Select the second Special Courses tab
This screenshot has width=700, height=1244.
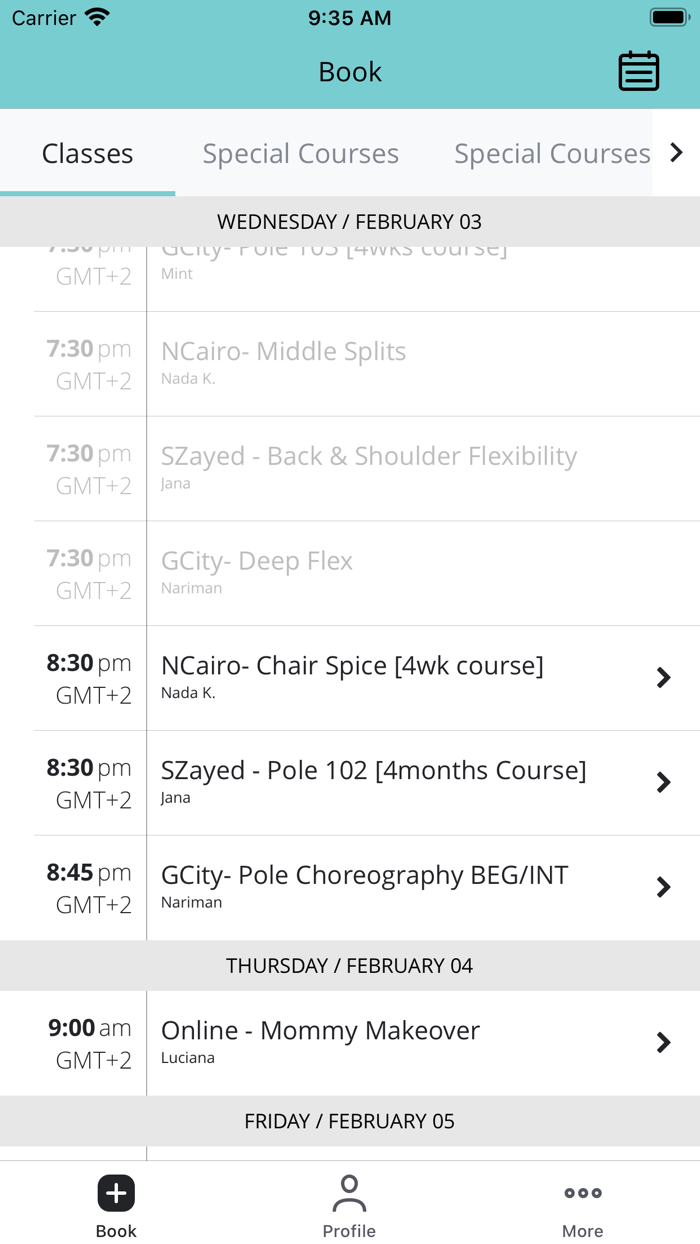pyautogui.click(x=551, y=154)
